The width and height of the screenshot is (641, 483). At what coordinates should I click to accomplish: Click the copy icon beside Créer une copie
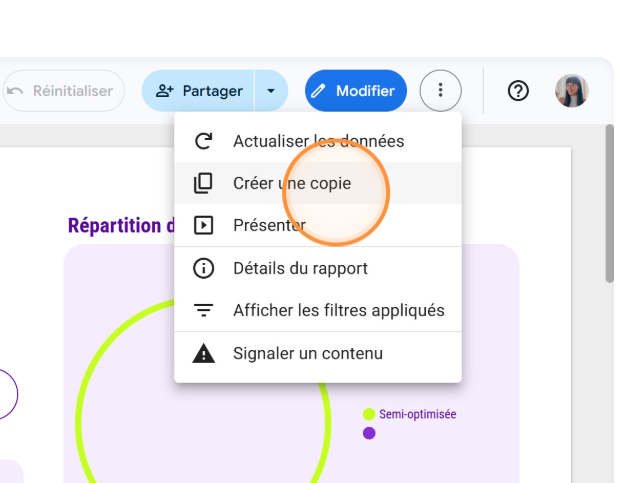pos(203,183)
